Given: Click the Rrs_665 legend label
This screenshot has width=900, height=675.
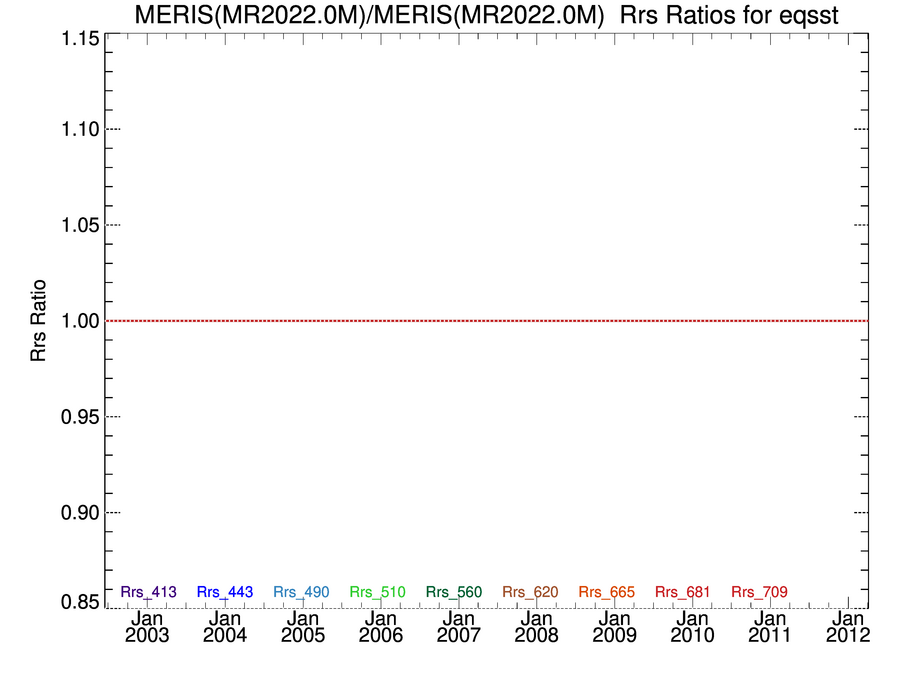Looking at the screenshot, I should click(x=607, y=592).
